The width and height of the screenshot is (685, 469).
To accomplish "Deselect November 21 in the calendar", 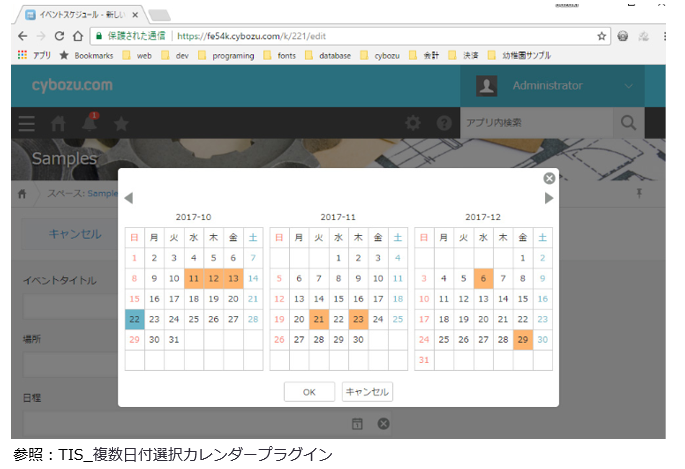I will [x=319, y=319].
